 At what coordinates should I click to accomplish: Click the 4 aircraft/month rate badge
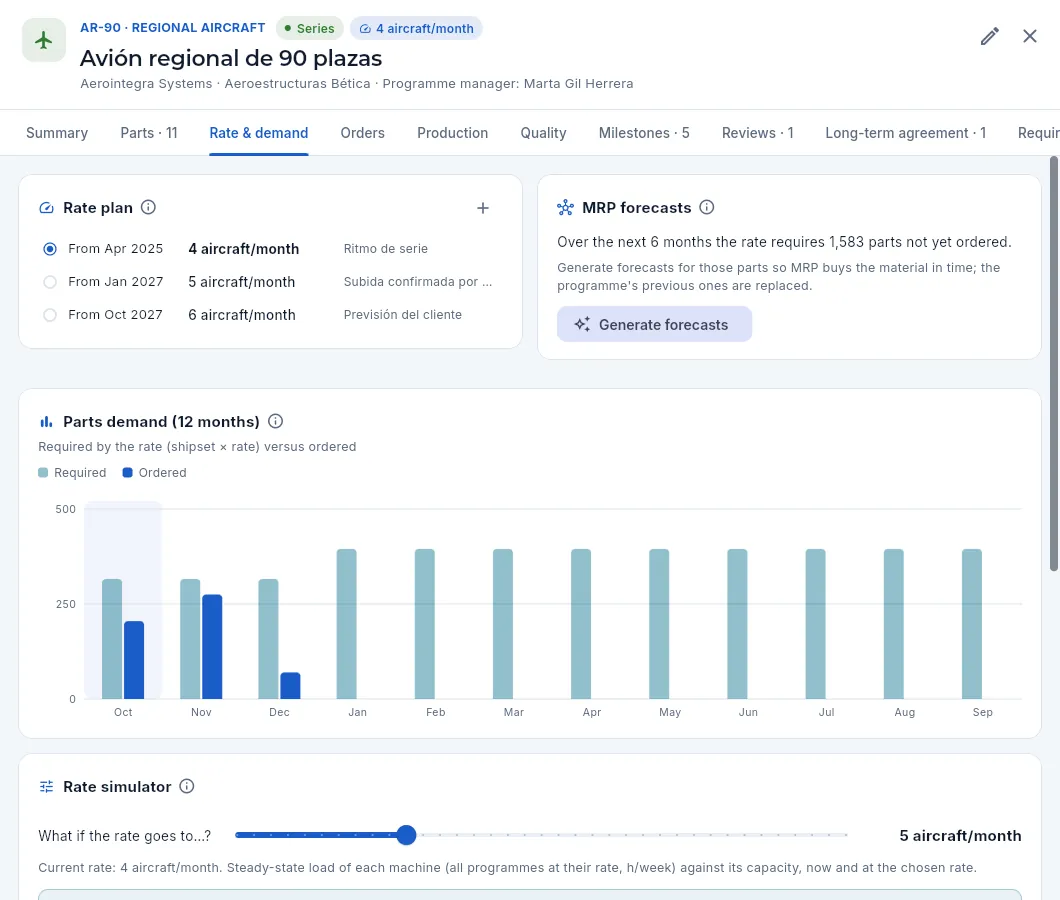pyautogui.click(x=416, y=28)
